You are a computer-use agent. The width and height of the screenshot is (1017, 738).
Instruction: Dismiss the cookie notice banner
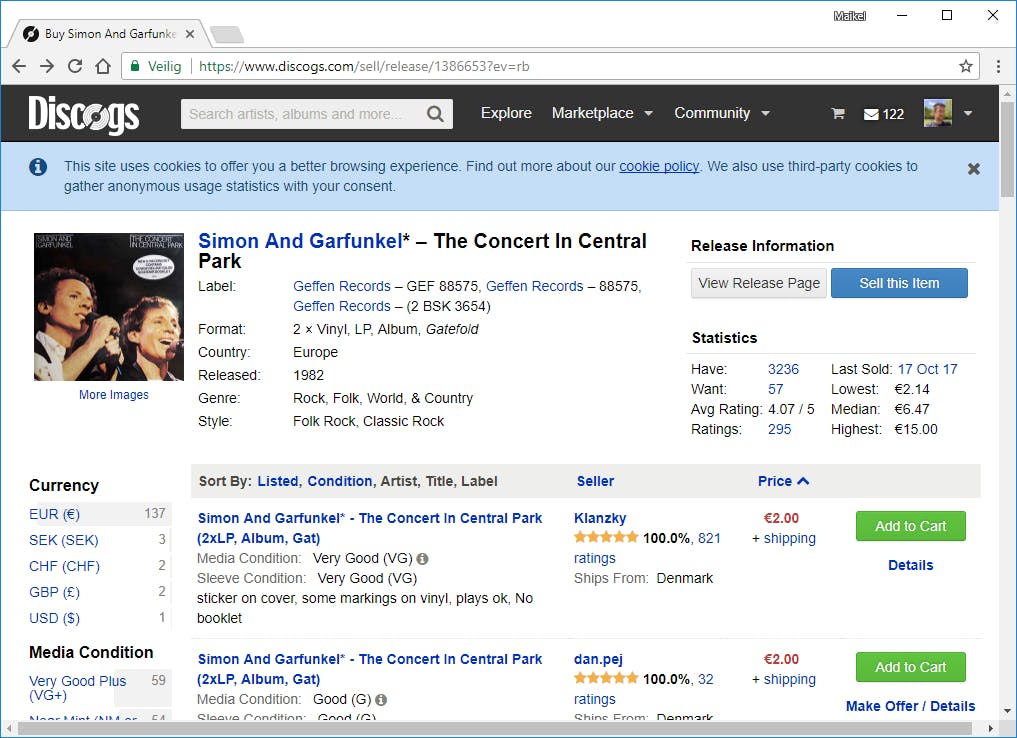(974, 169)
